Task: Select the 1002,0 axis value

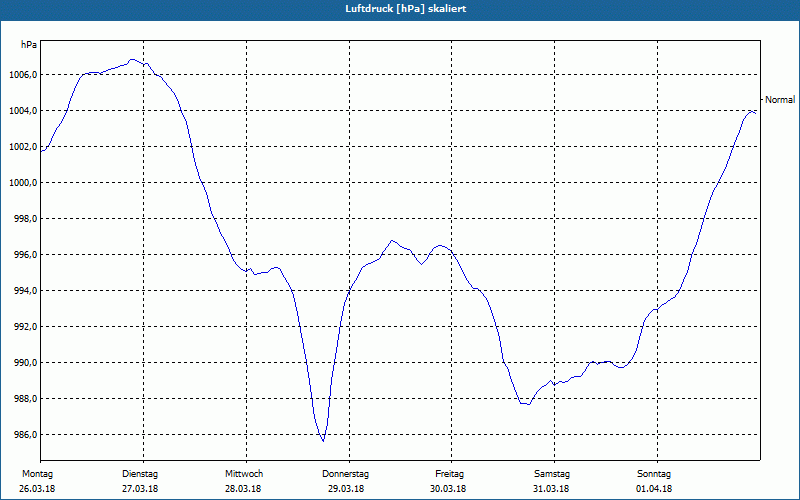Action: tap(23, 147)
